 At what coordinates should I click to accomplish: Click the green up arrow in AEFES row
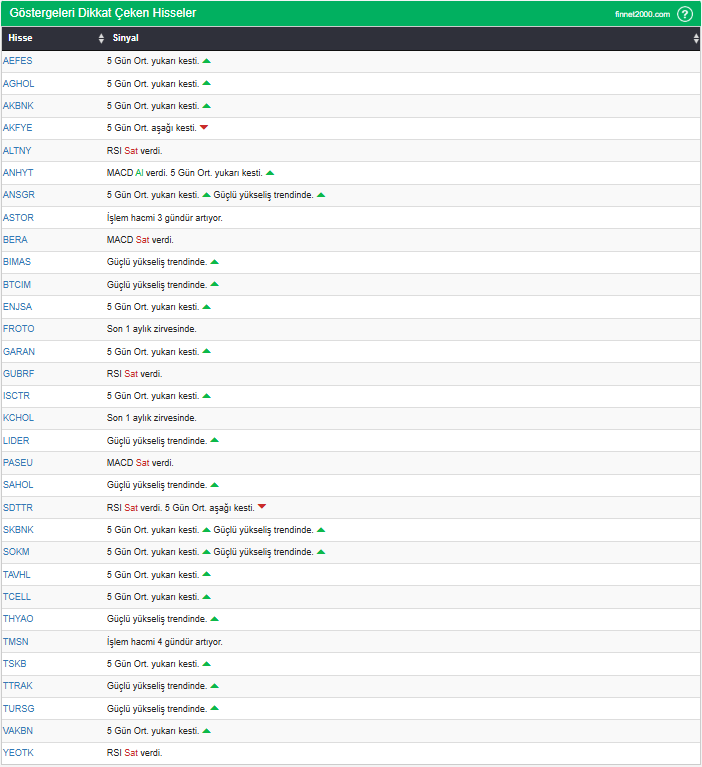pos(206,61)
